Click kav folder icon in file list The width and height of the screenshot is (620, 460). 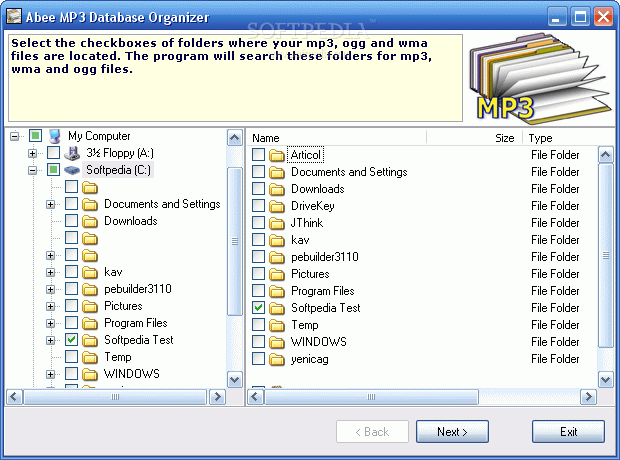pyautogui.click(x=277, y=240)
